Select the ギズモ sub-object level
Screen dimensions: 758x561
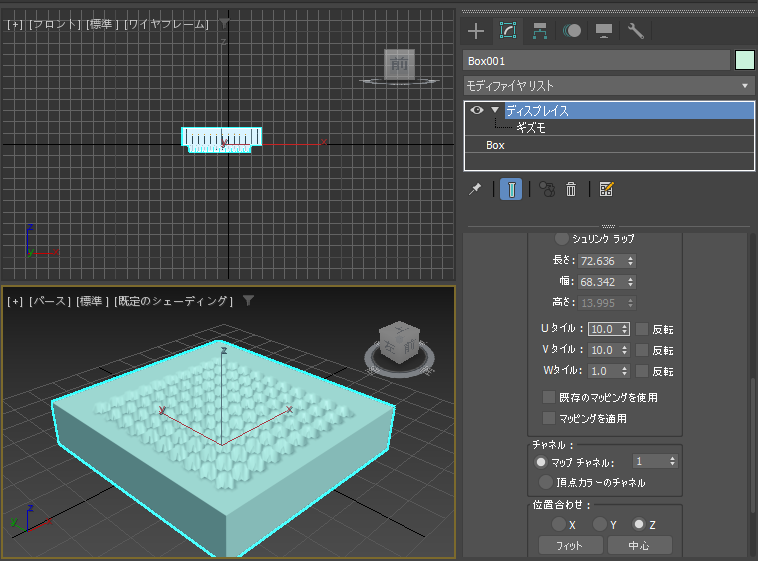tap(531, 128)
